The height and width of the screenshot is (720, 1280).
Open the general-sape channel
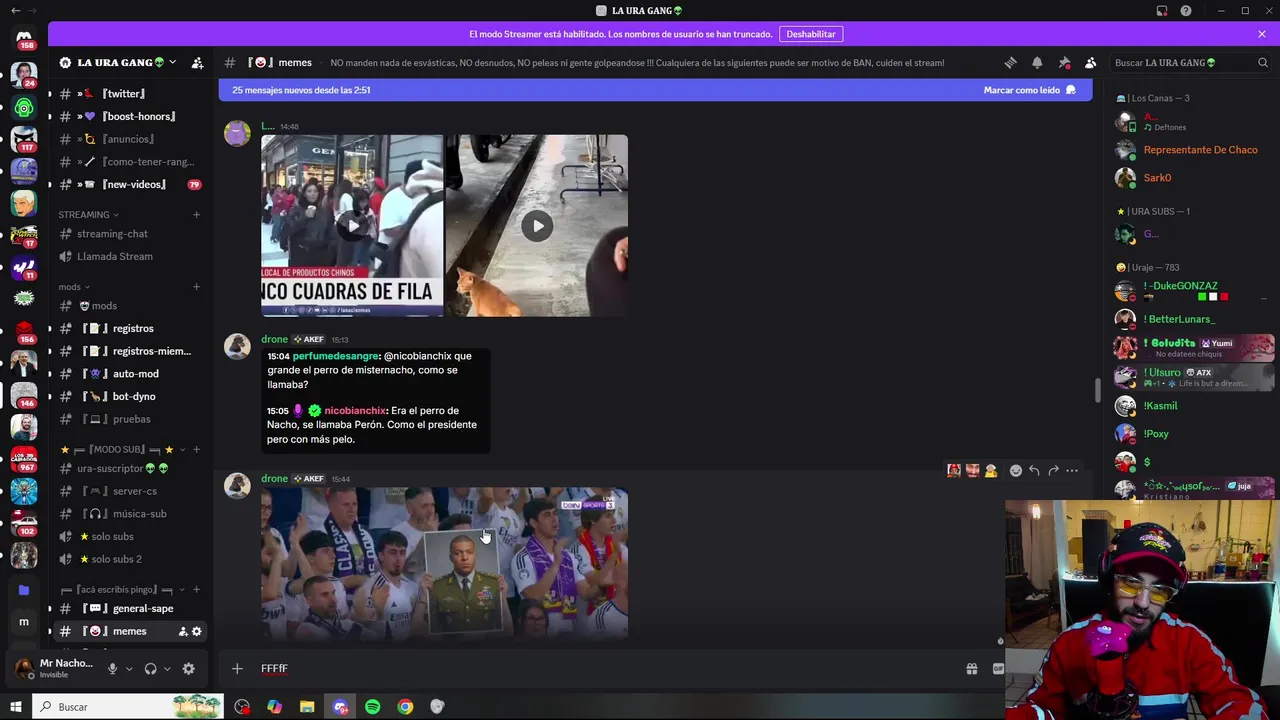tap(129, 608)
